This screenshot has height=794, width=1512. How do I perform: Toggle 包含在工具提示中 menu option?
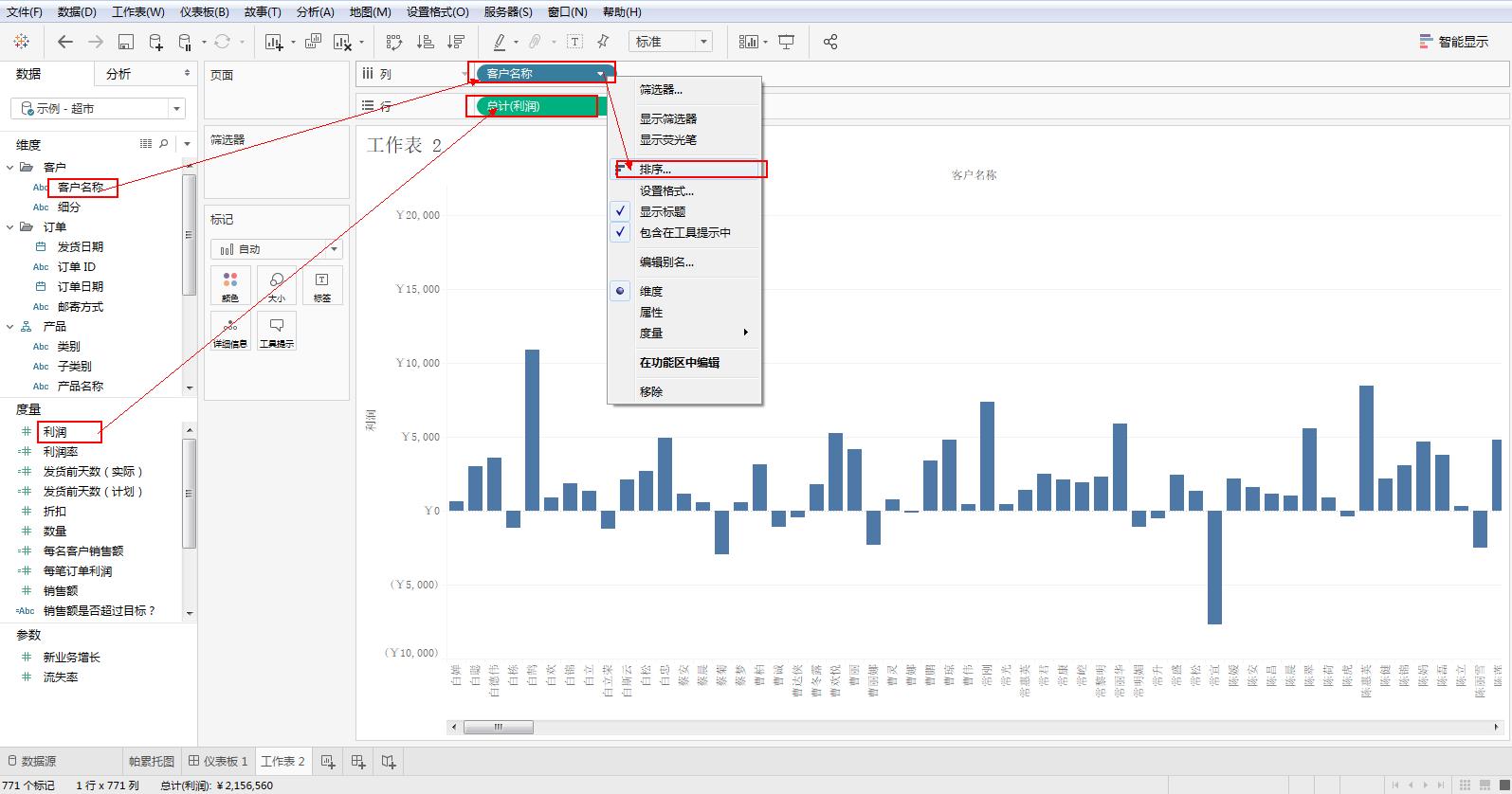(x=684, y=232)
